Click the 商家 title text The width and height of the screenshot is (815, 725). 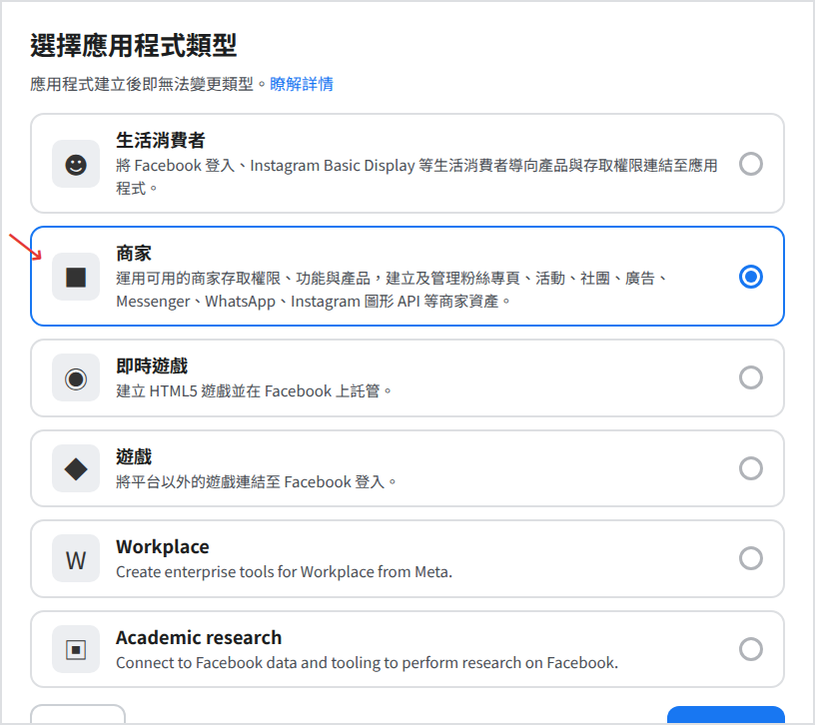134,253
